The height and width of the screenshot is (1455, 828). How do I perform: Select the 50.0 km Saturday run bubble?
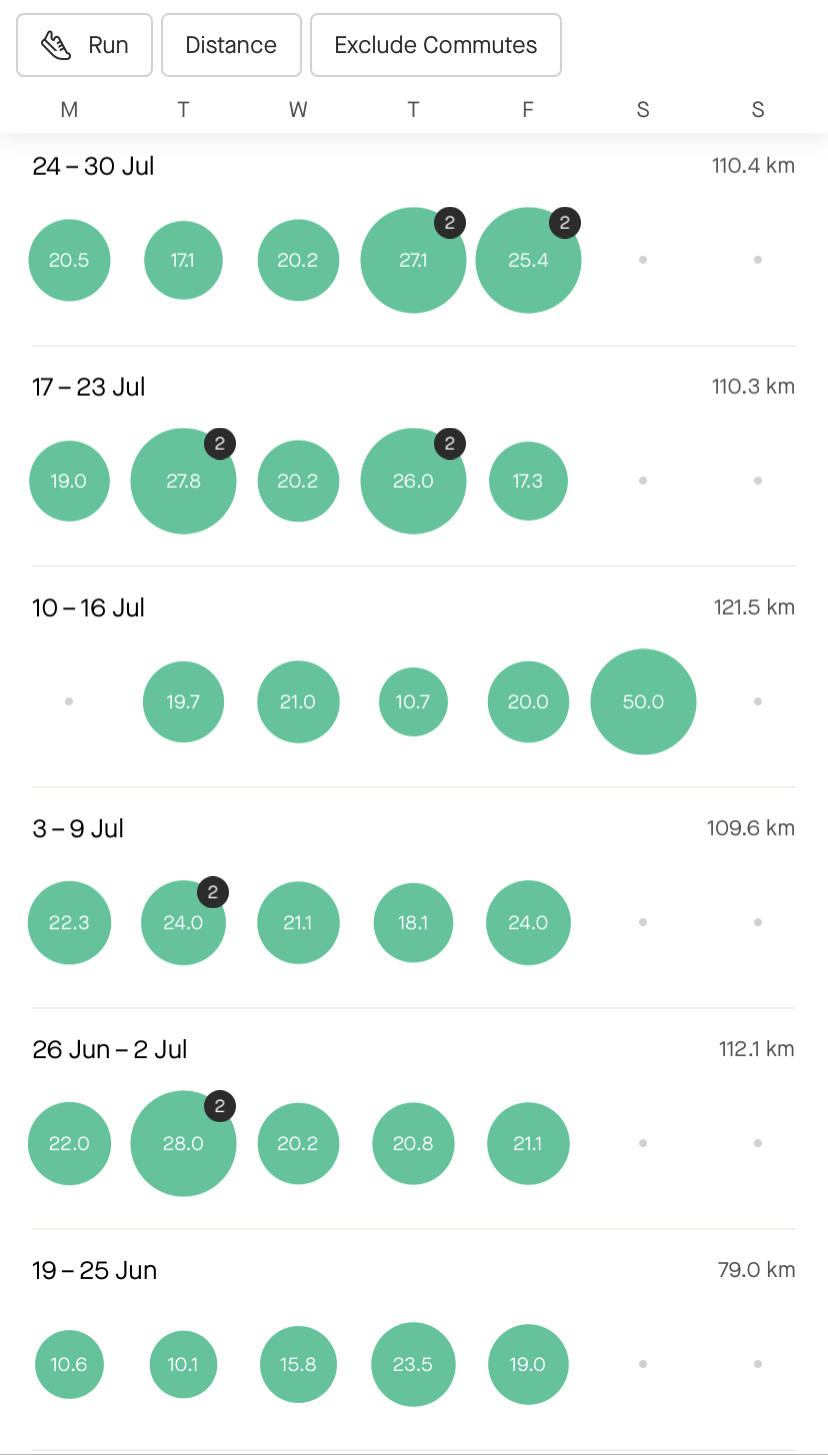643,702
